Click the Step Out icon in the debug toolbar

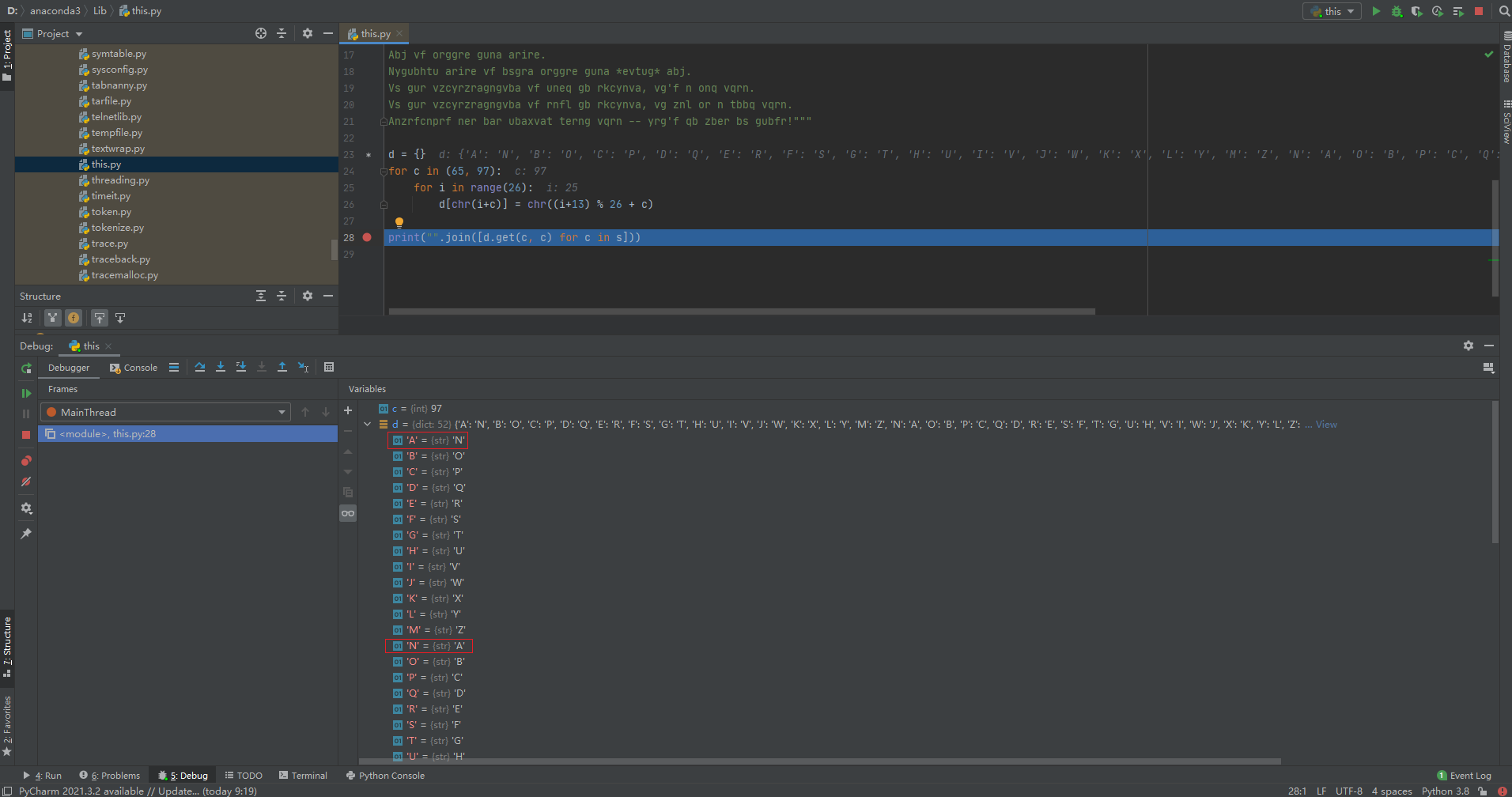pyautogui.click(x=282, y=367)
